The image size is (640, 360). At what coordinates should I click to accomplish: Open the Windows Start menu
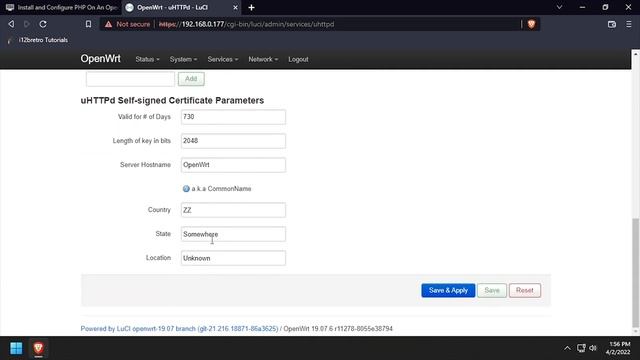tap(16, 348)
